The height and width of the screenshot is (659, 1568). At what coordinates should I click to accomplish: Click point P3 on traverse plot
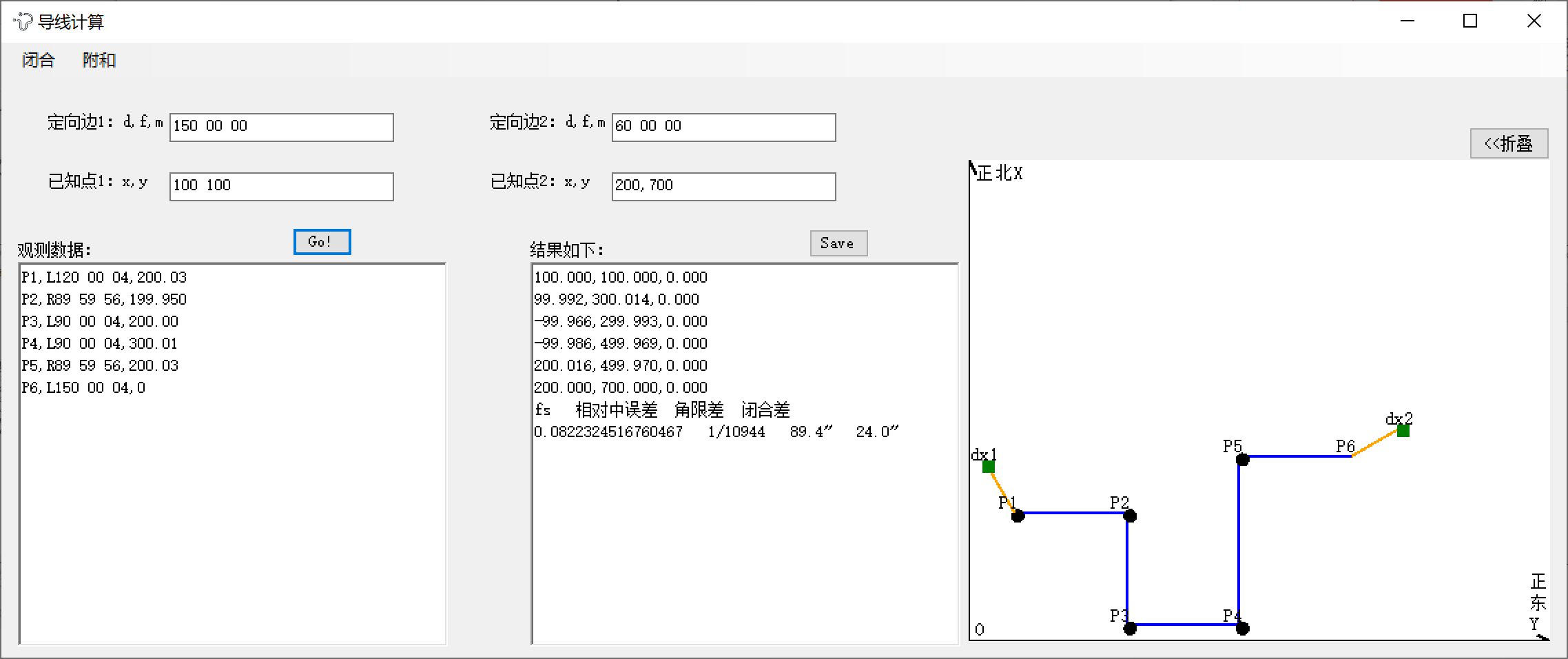[1130, 627]
